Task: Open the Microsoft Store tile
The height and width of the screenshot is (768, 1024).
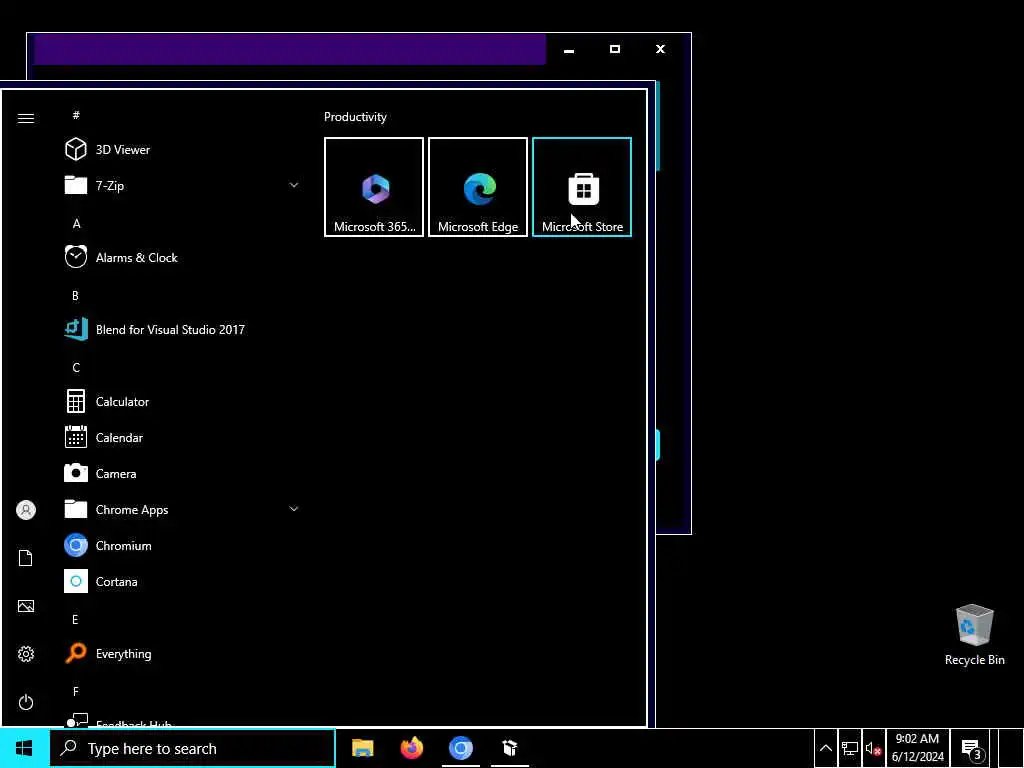Action: [x=582, y=187]
